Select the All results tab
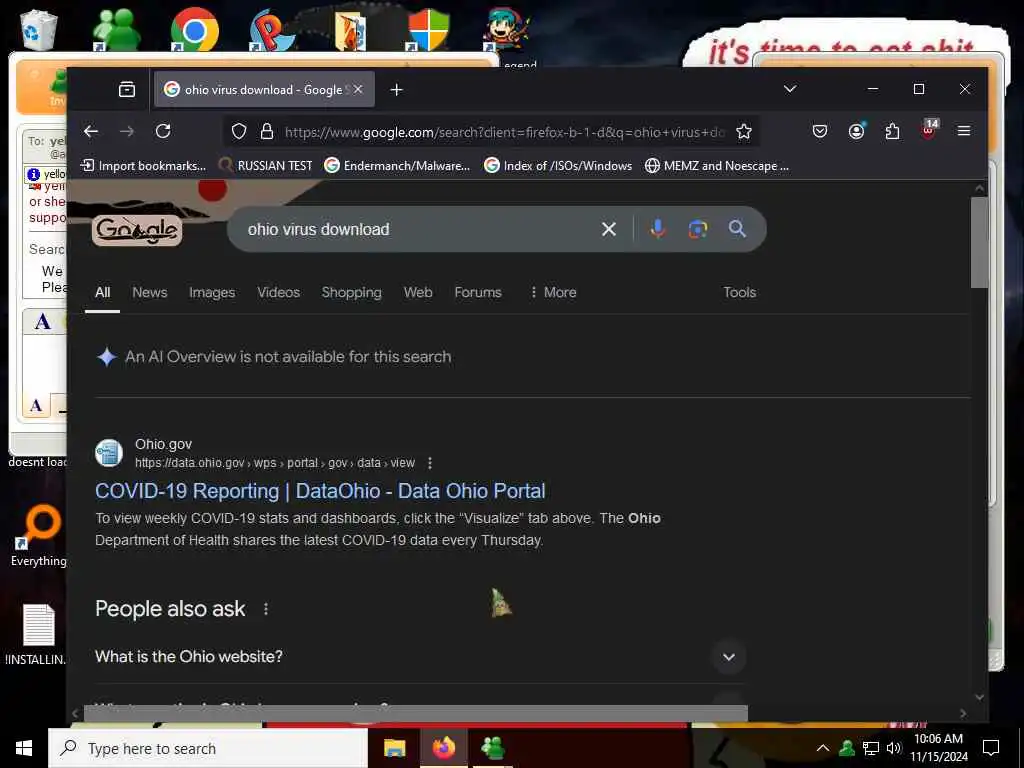1024x768 pixels. (x=103, y=293)
